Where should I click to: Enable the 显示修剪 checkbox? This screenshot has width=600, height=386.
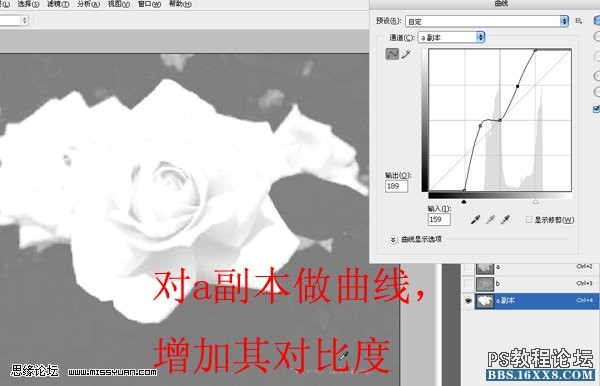[529, 220]
